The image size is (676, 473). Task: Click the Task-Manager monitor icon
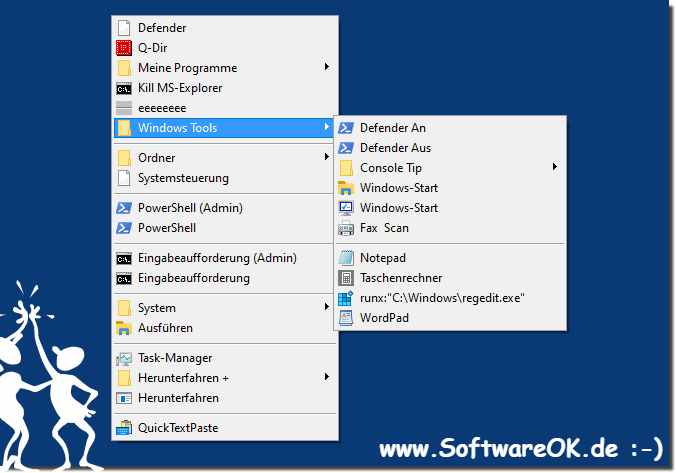pos(124,358)
